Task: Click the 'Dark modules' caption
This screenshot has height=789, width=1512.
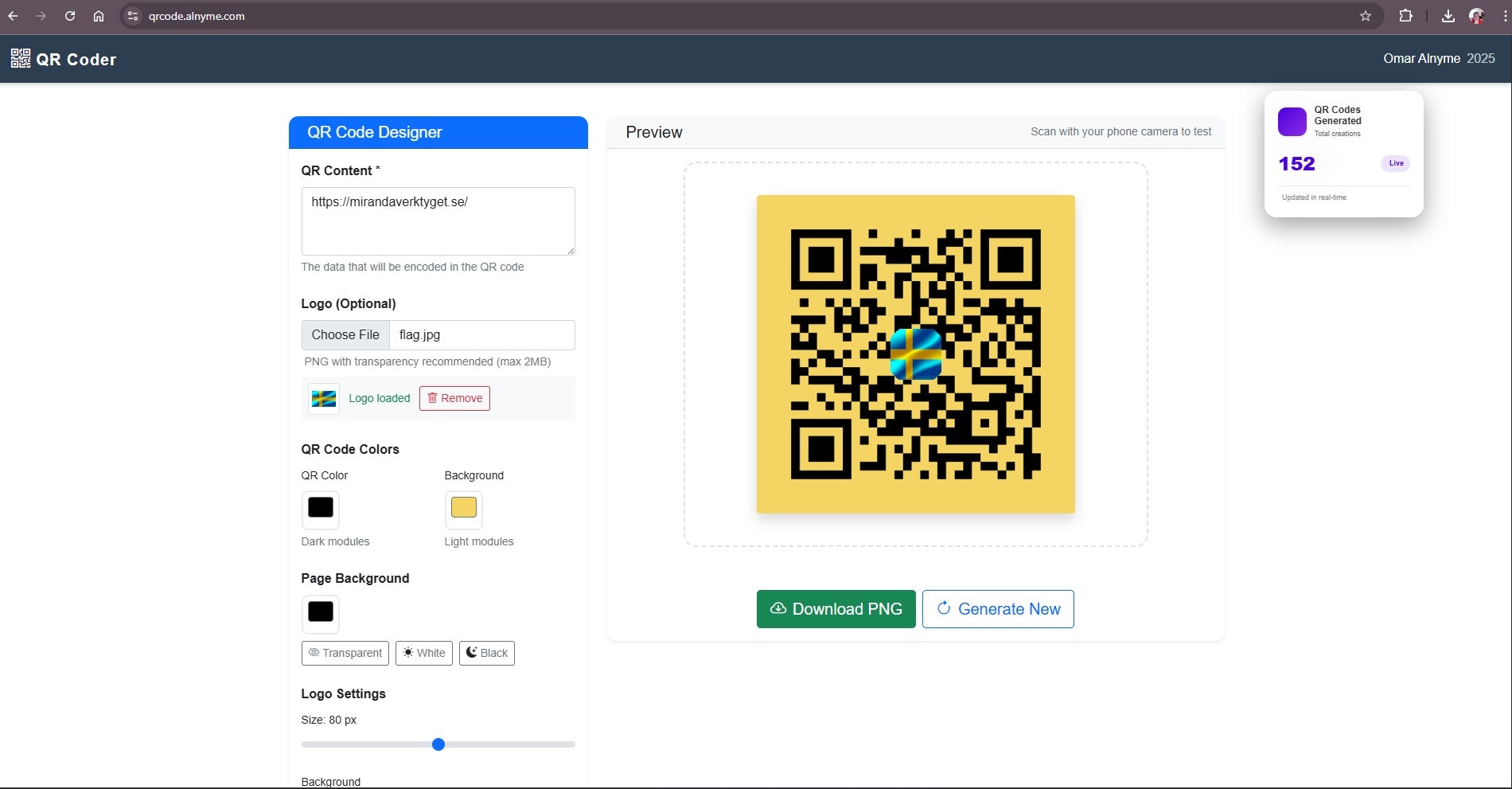Action: click(x=335, y=541)
